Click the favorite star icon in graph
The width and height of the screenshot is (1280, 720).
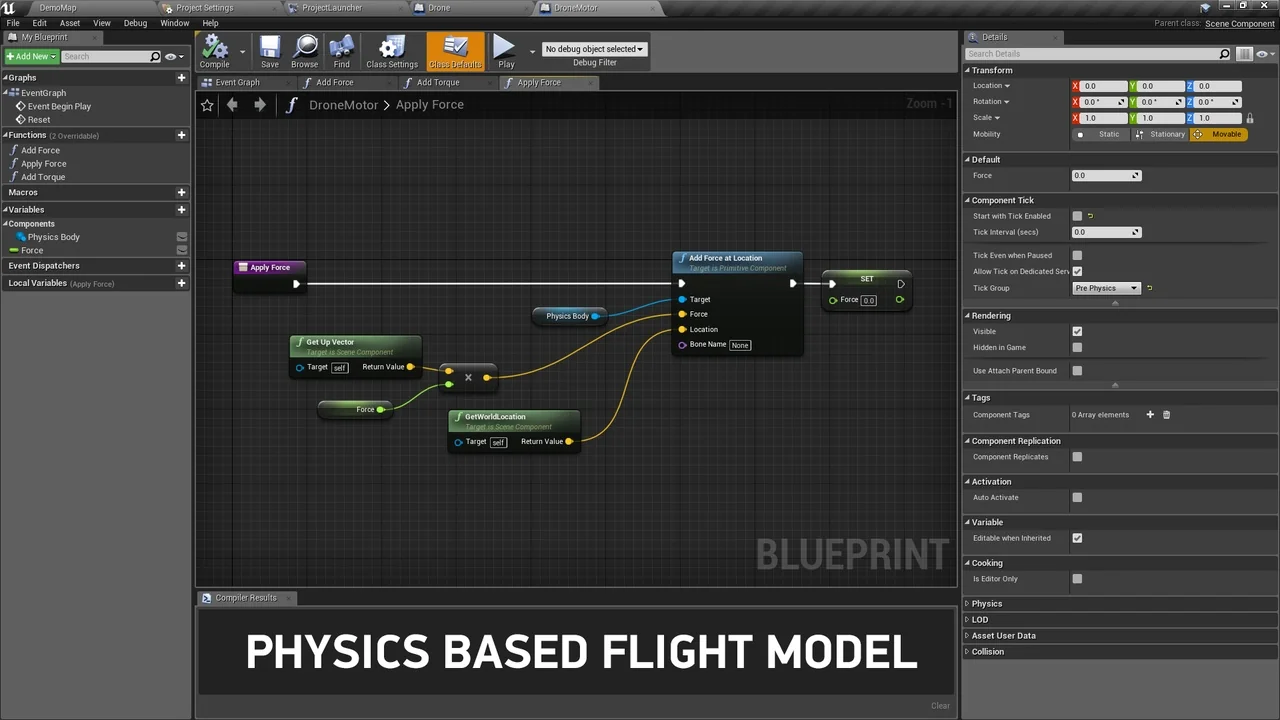[x=207, y=105]
